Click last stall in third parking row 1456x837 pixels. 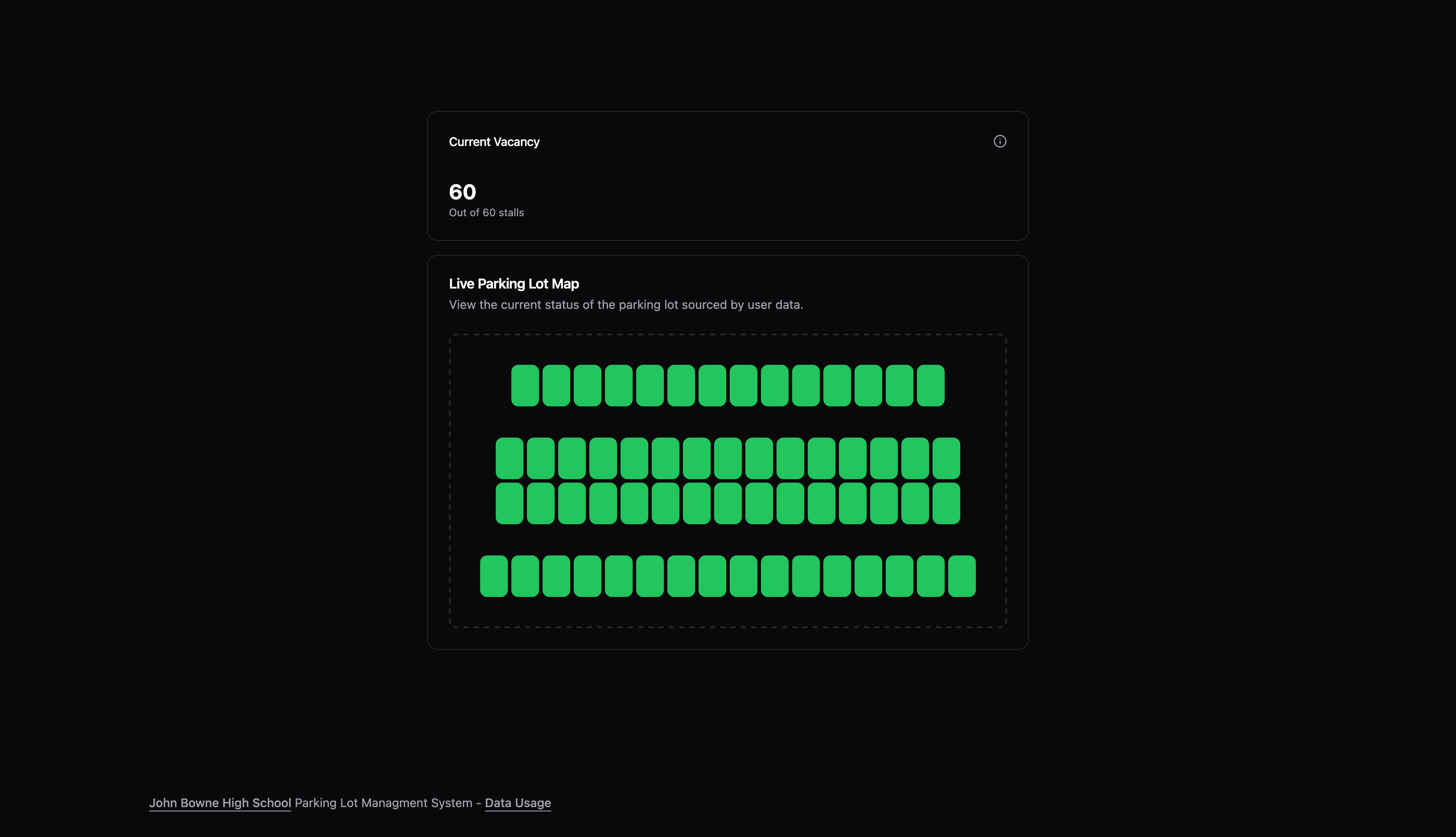946,503
